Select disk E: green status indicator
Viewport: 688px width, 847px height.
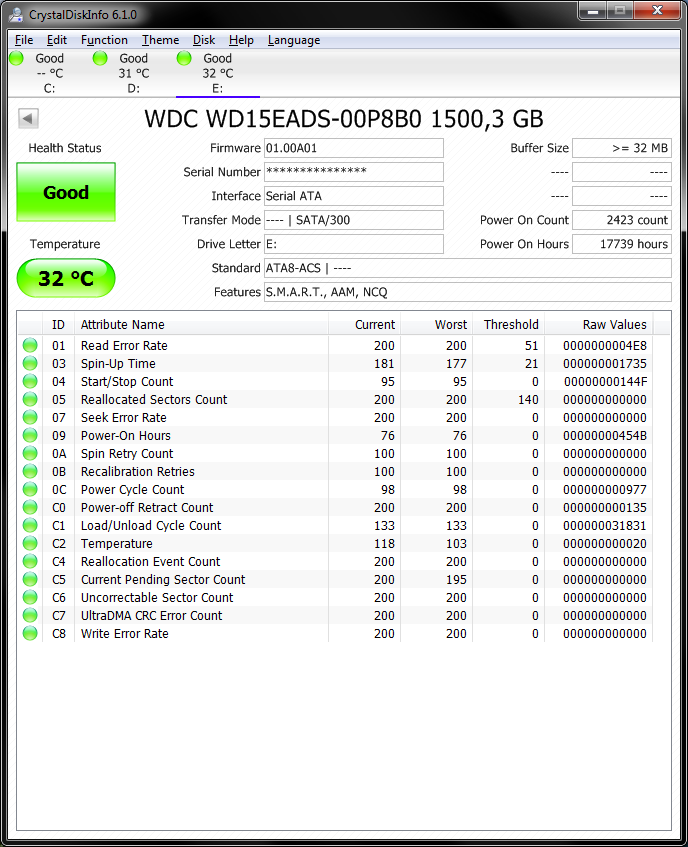point(184,58)
